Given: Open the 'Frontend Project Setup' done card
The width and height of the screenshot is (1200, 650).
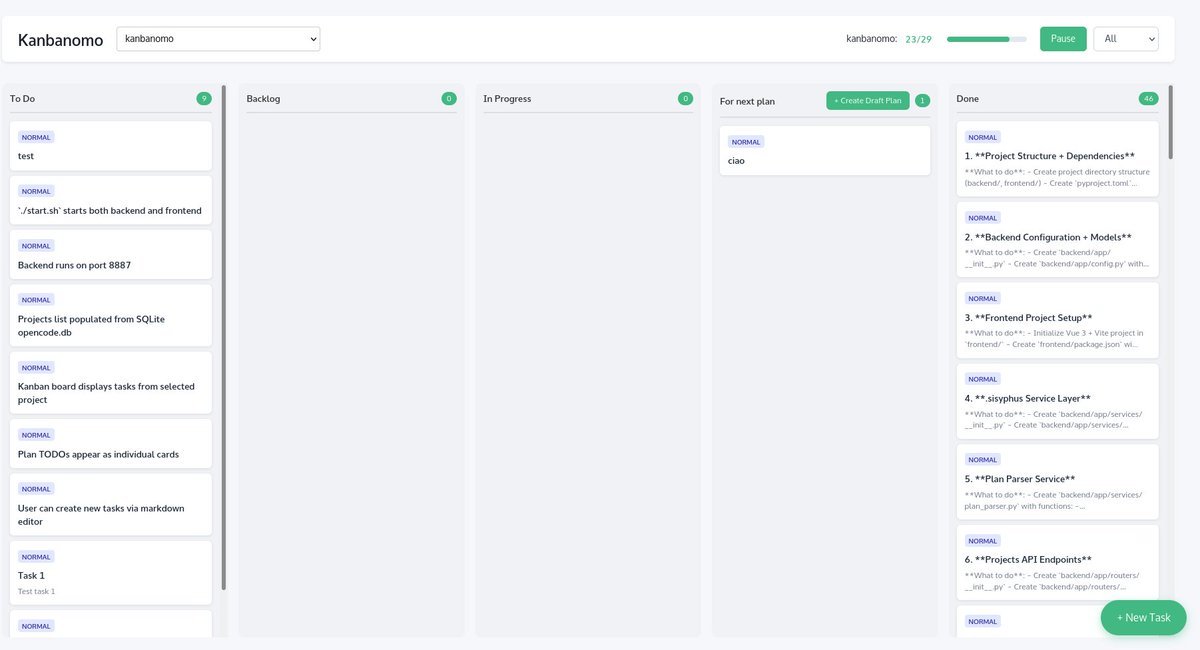Looking at the screenshot, I should 1058,321.
